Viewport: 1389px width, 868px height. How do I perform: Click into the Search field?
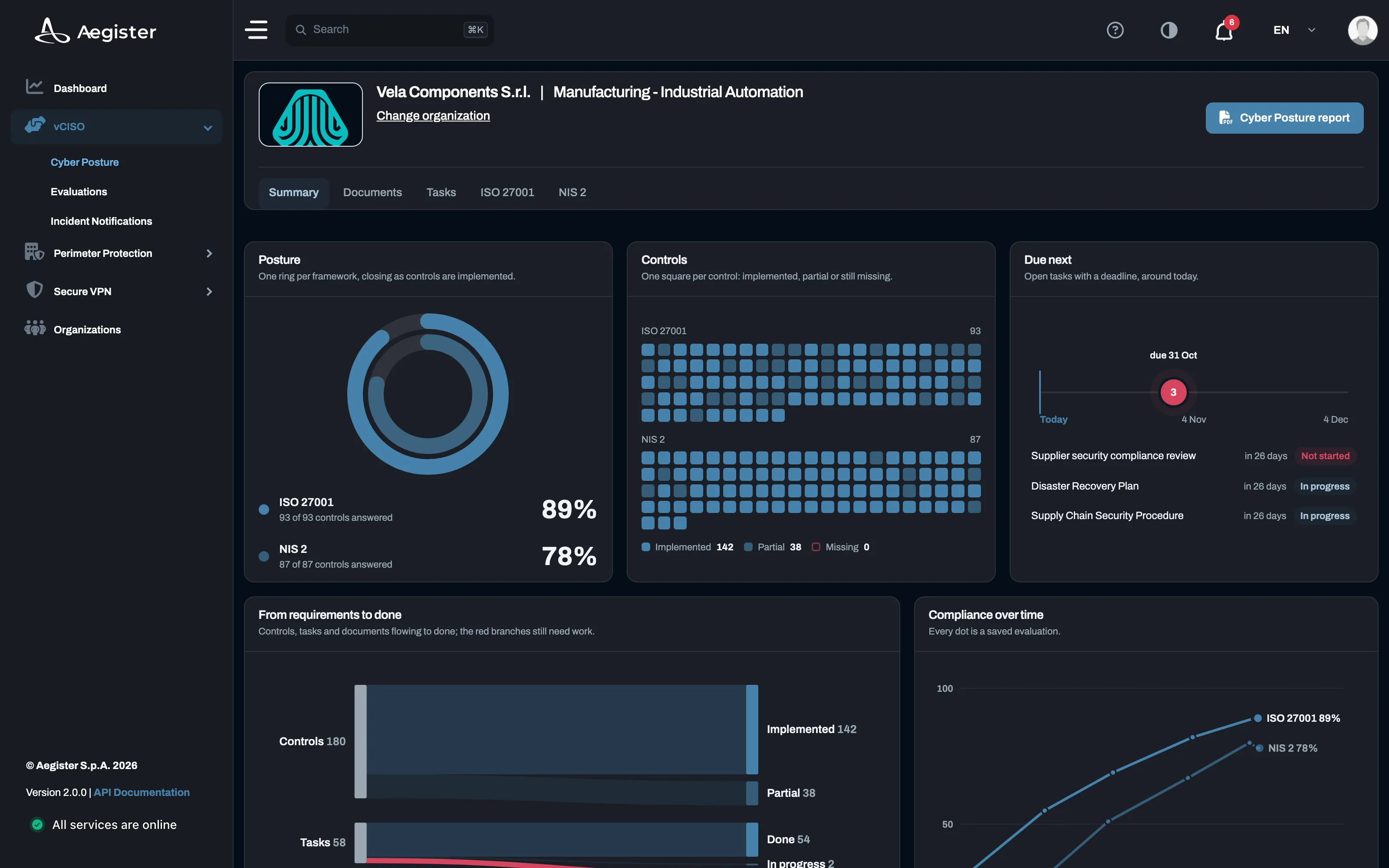(x=389, y=29)
